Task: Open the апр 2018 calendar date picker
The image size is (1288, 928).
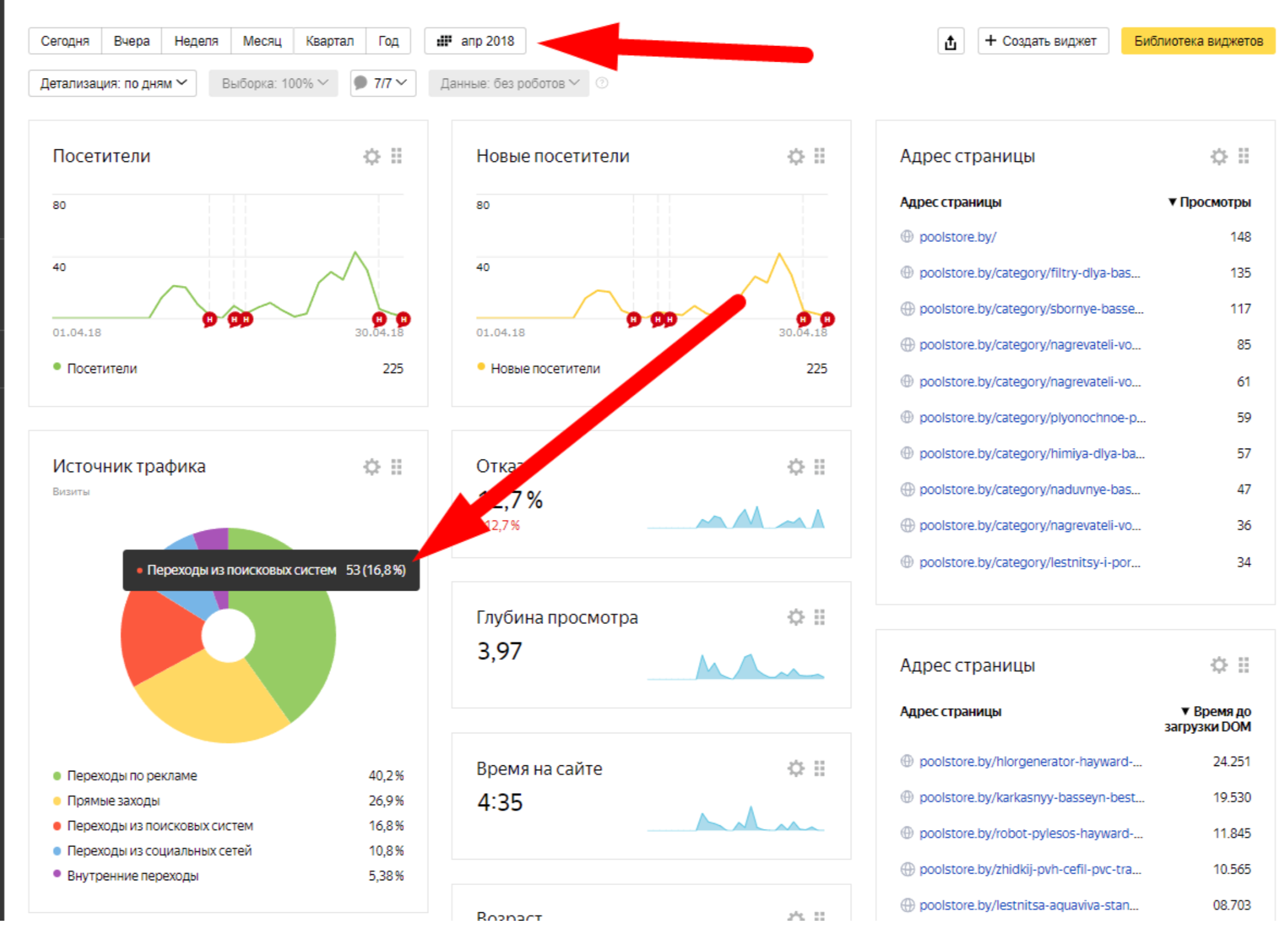Action: point(475,41)
